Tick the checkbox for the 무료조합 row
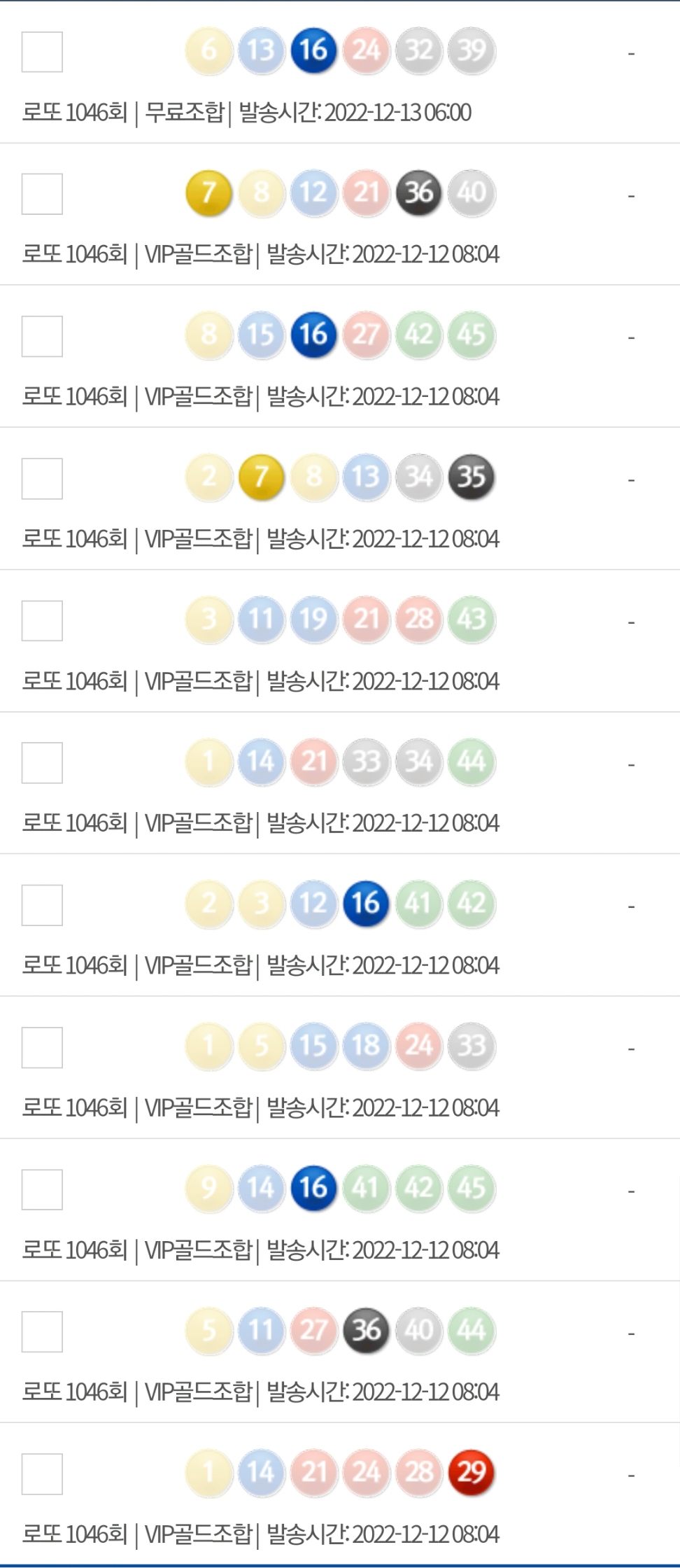 pyautogui.click(x=42, y=52)
